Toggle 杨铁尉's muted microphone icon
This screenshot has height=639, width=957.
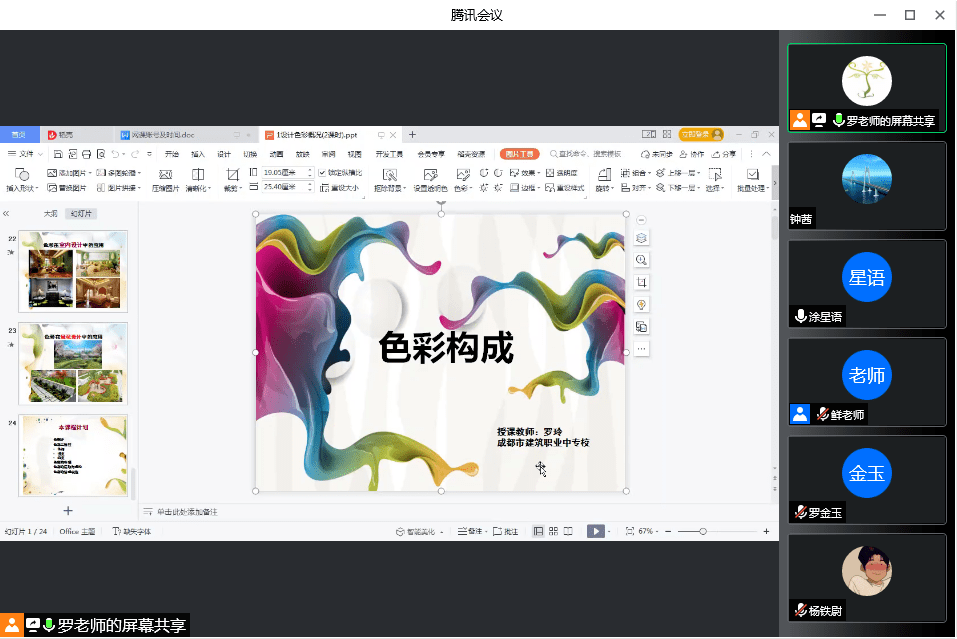tap(799, 610)
